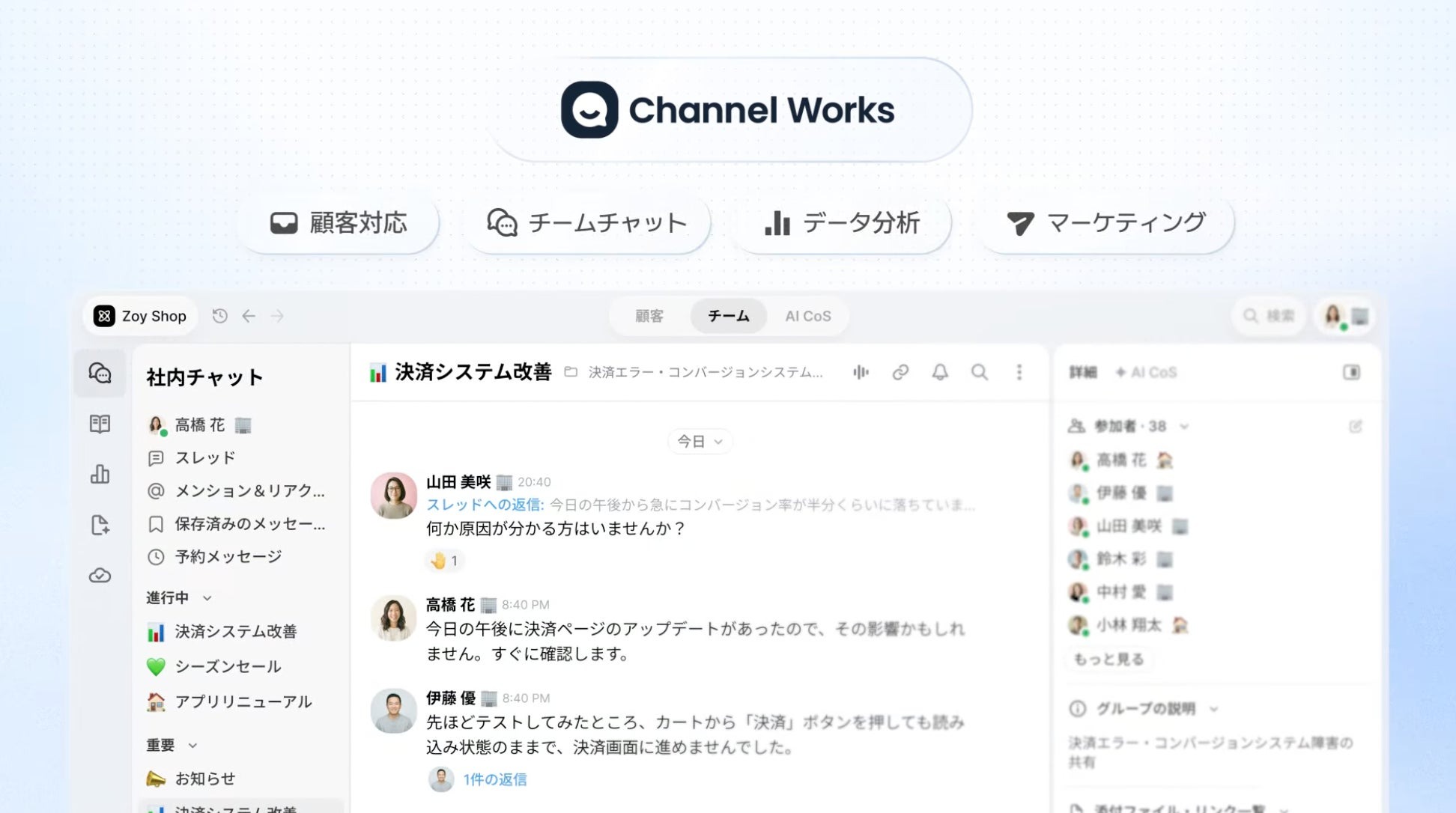Click もっと見る to show more participants

(x=1109, y=659)
